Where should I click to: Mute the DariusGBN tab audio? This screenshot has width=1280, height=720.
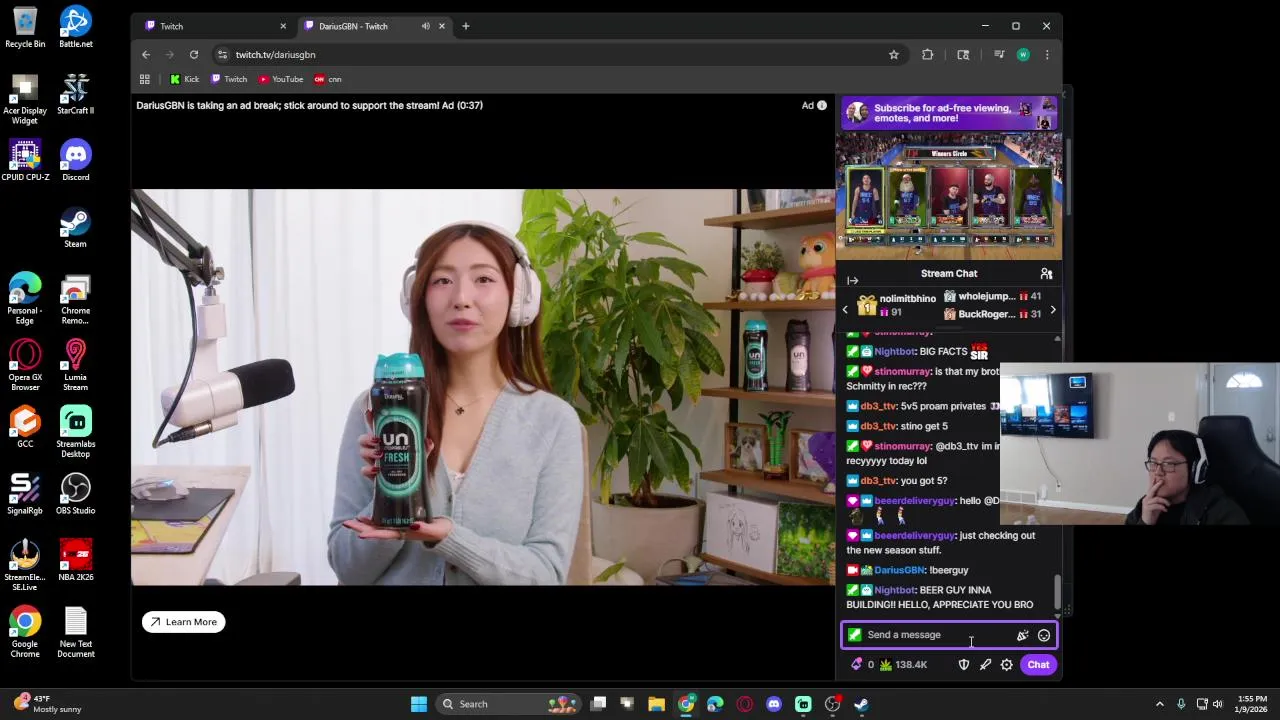[x=426, y=26]
